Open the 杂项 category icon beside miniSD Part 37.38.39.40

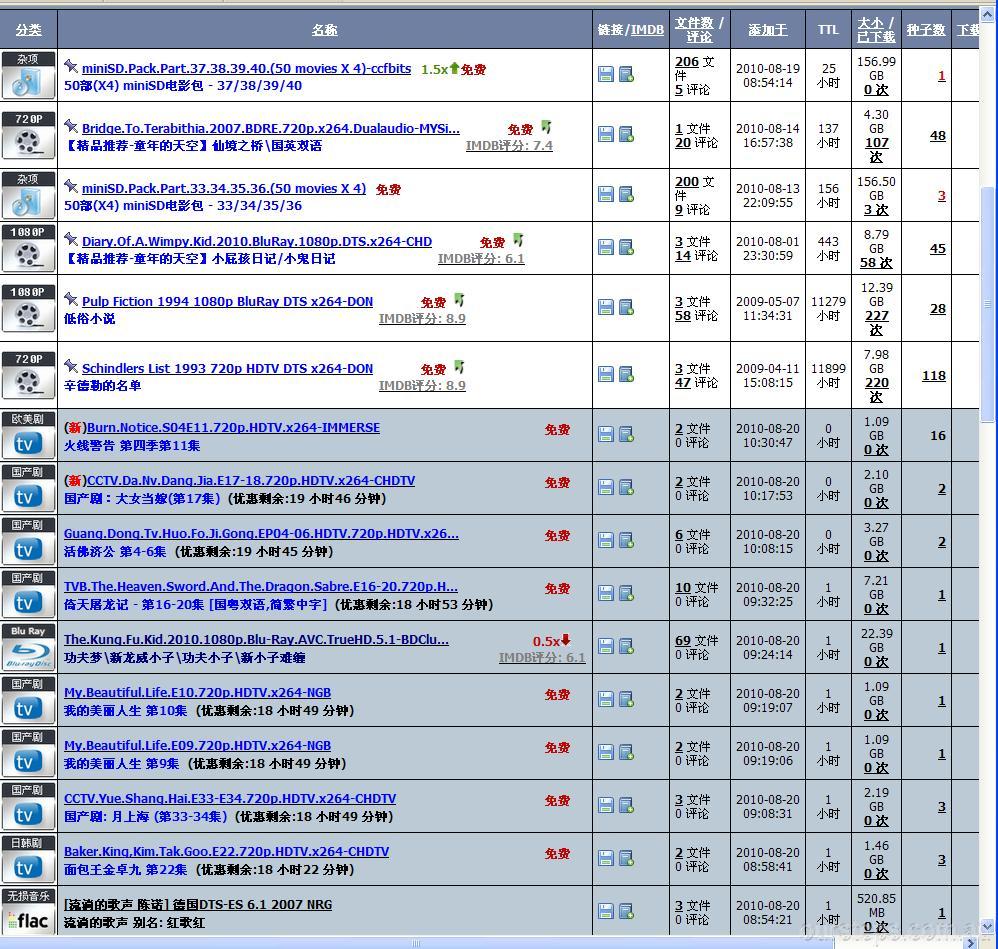click(28, 75)
